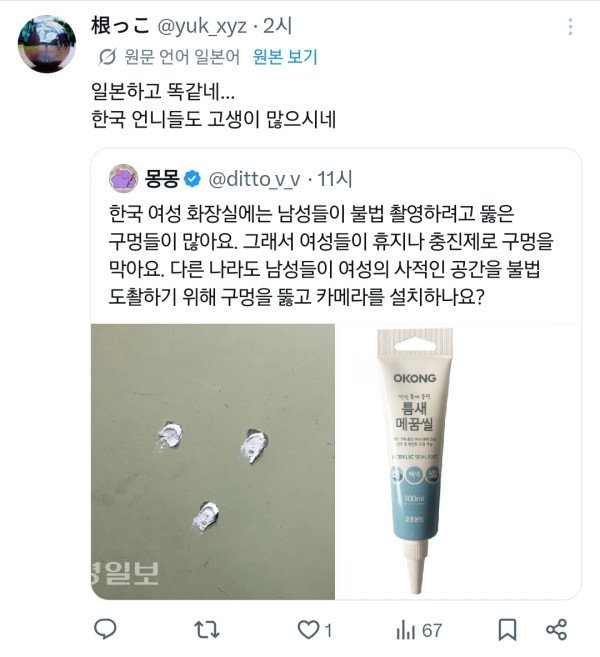
Task: Open the photo of filled wall holes
Action: (213, 461)
